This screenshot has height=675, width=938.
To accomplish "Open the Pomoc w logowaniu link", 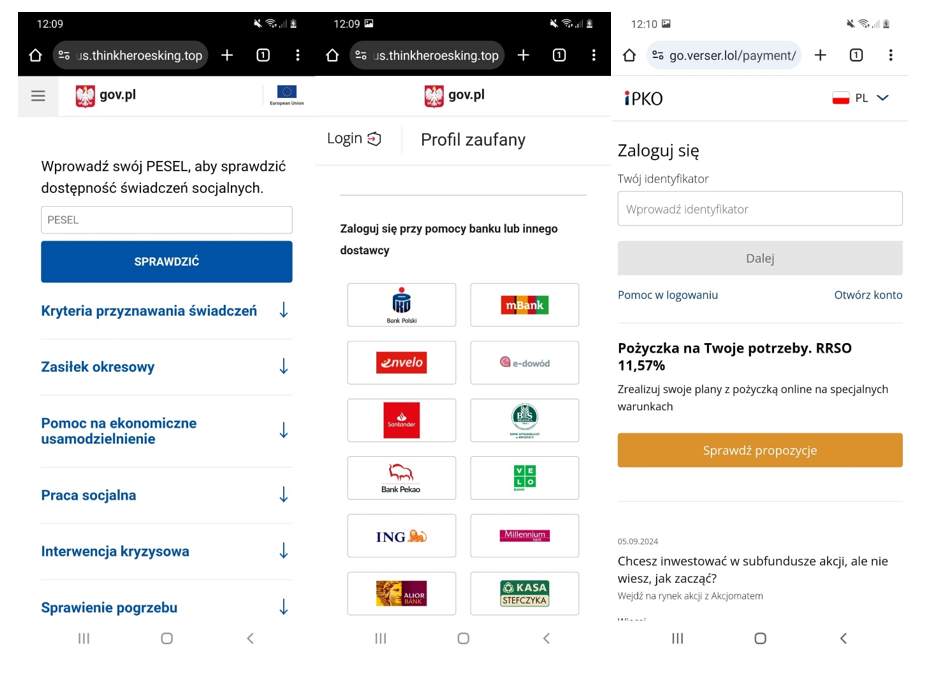I will click(667, 295).
